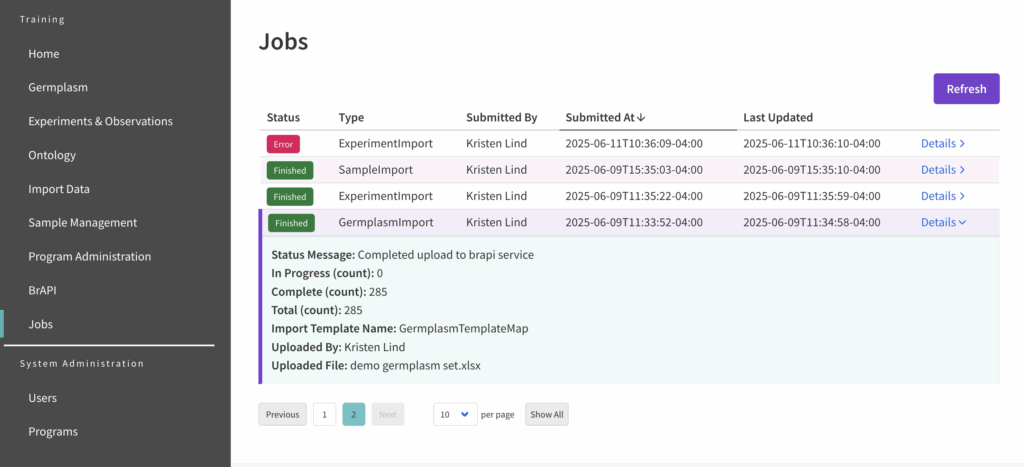Click the Previous page button

click(x=282, y=414)
